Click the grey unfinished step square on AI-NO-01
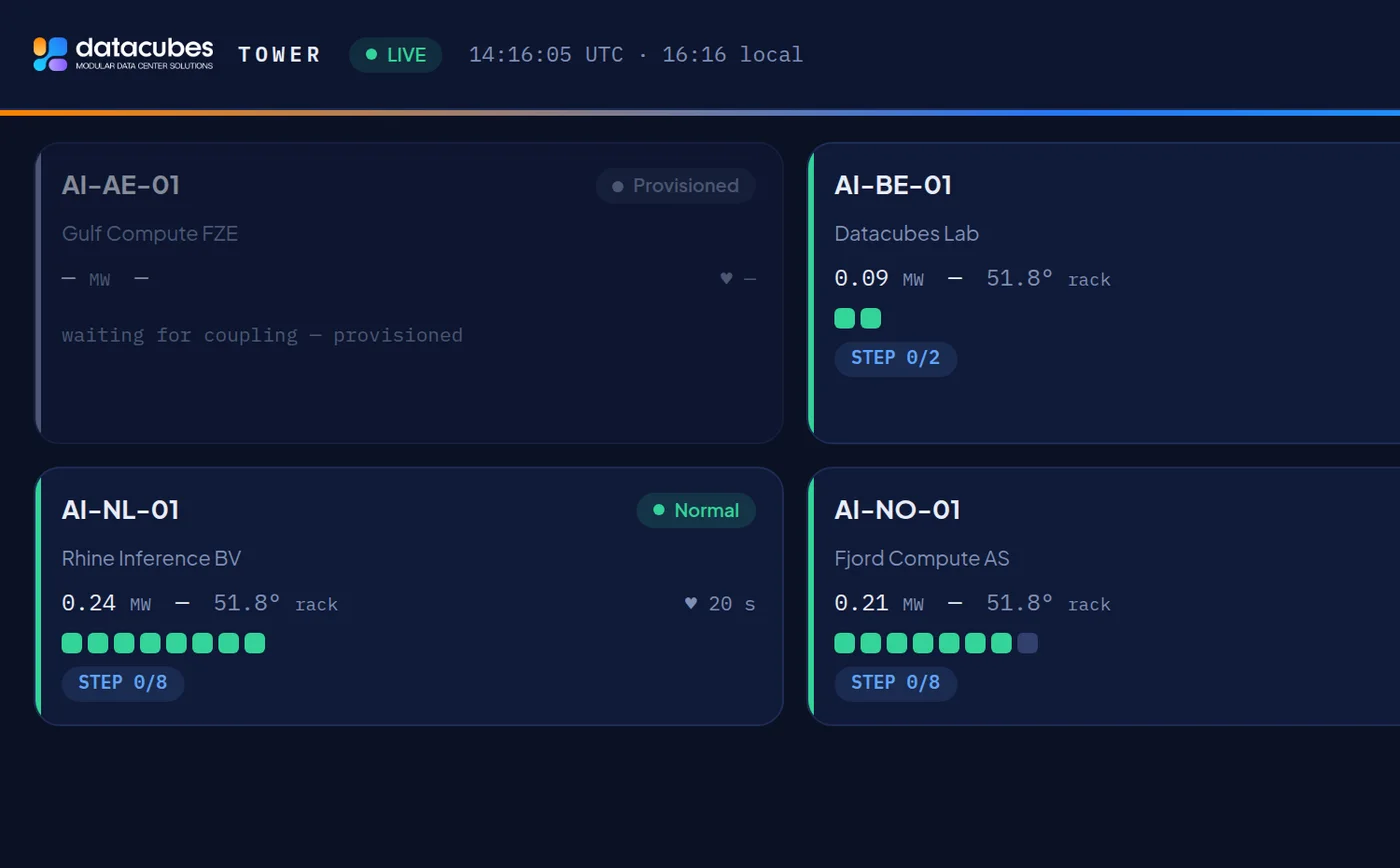1400x868 pixels. 1027,643
